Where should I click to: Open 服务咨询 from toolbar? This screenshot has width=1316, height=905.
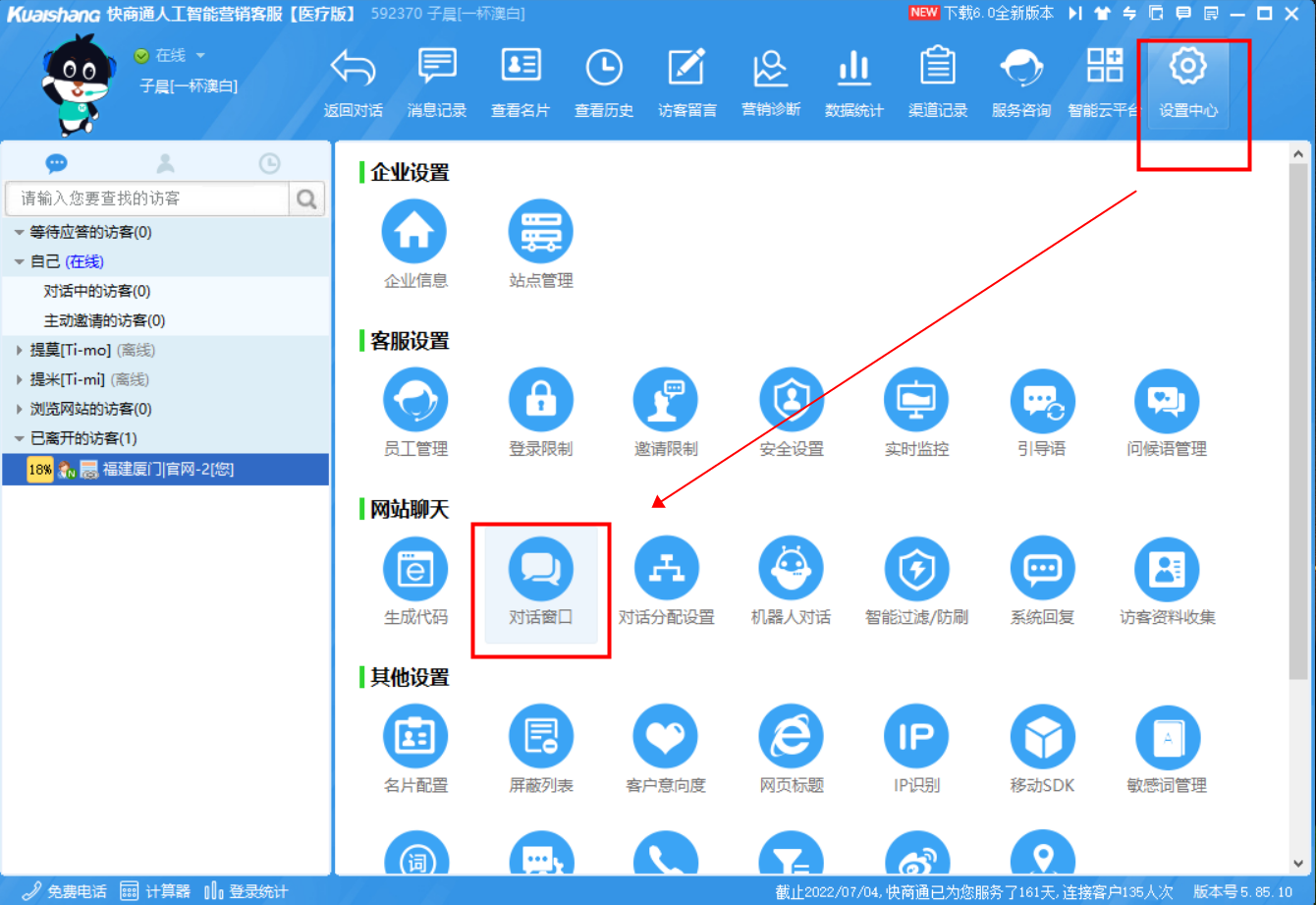(x=1021, y=84)
